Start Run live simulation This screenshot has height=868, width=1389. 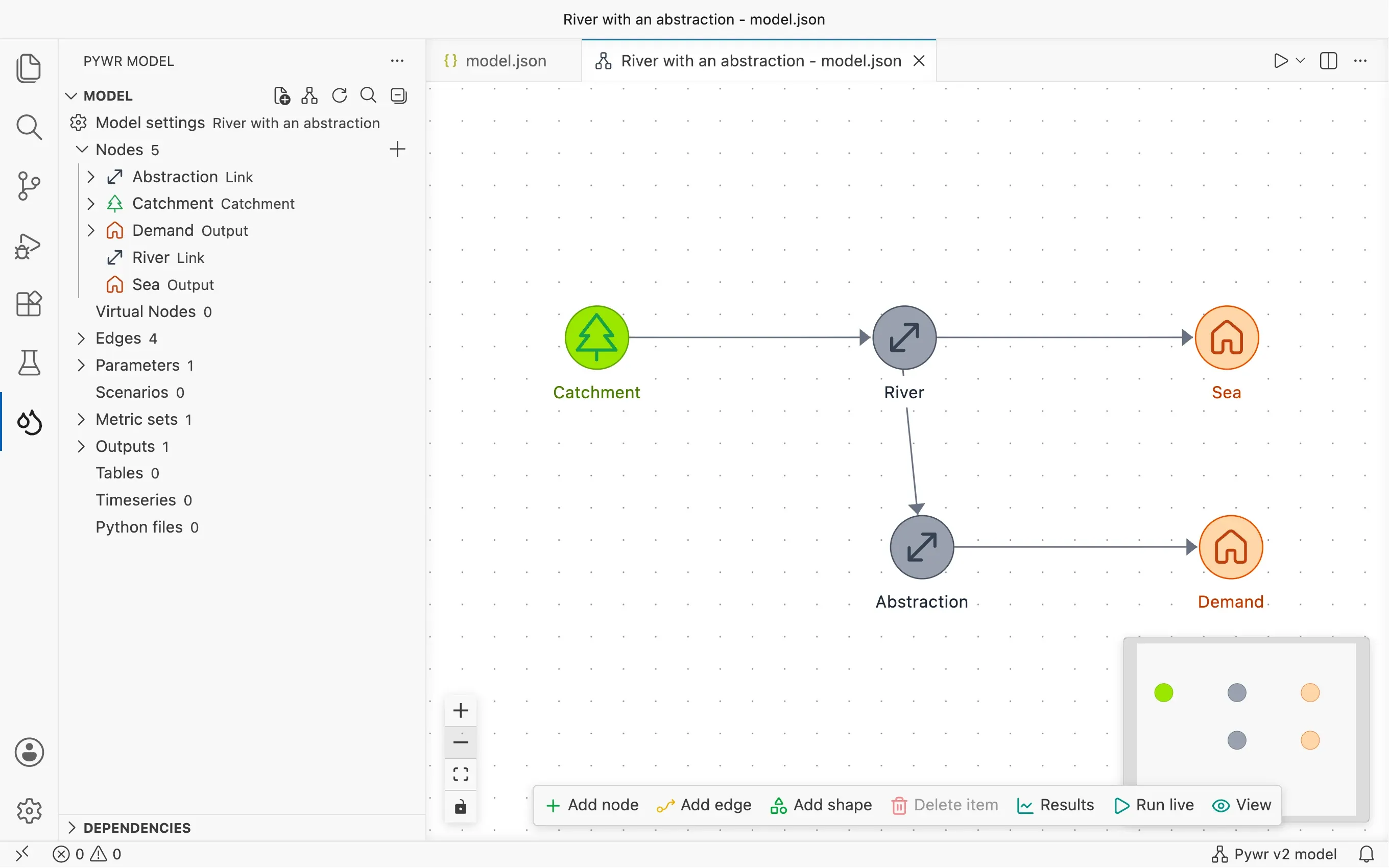(1154, 805)
